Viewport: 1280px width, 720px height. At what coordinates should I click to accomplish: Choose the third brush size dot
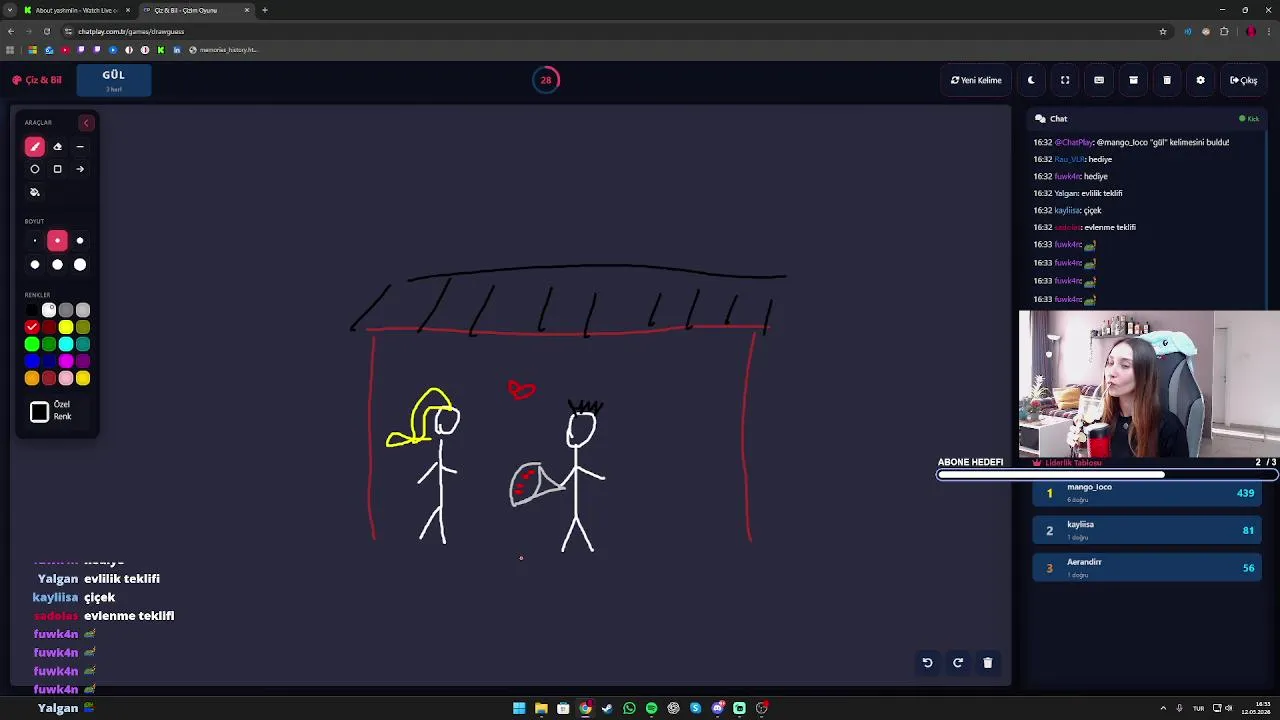(x=80, y=241)
